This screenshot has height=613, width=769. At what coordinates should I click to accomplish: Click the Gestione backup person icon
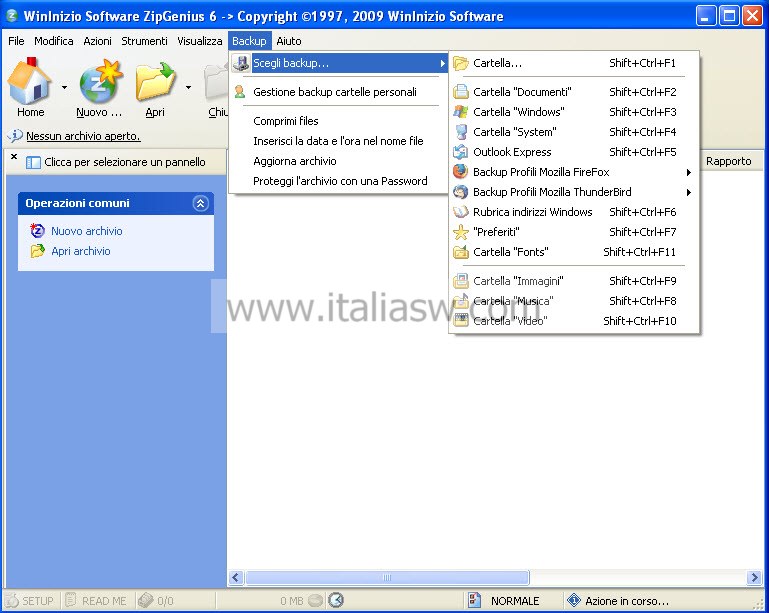pyautogui.click(x=239, y=92)
